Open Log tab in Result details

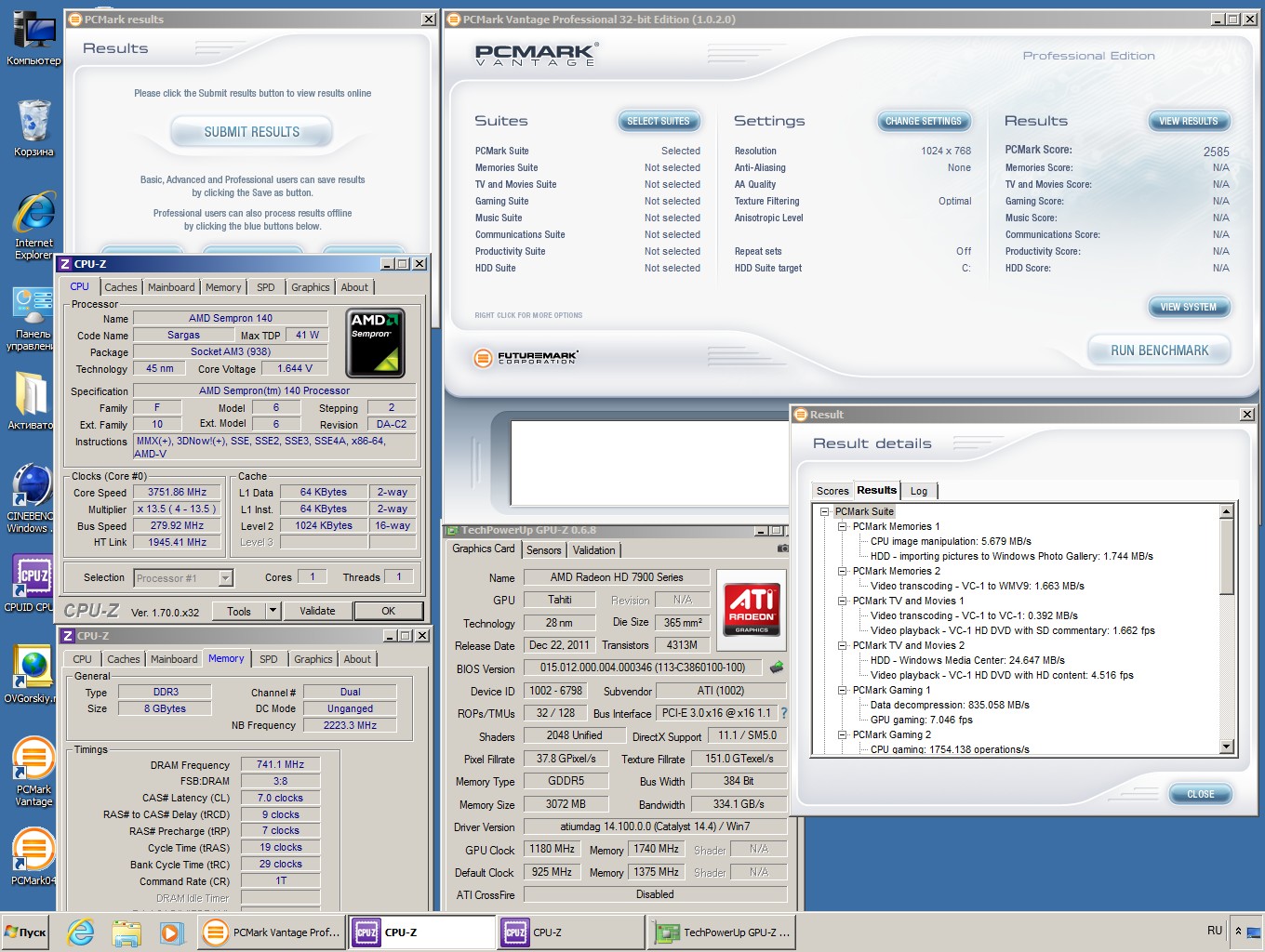(x=919, y=491)
